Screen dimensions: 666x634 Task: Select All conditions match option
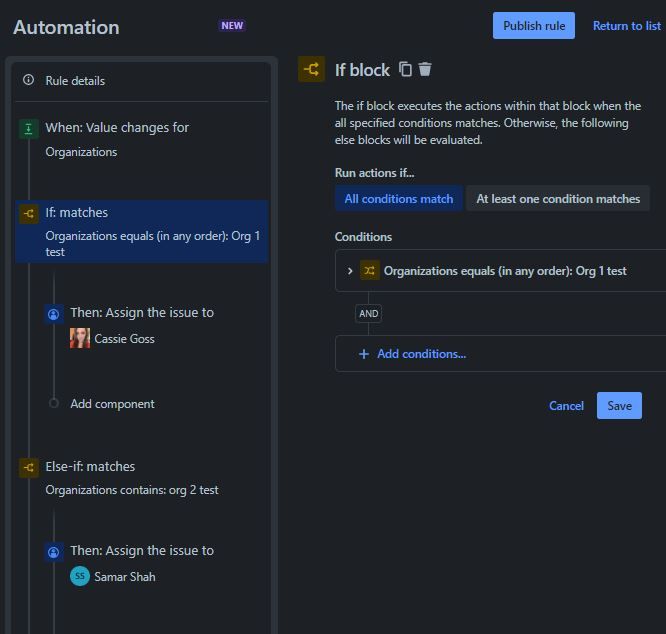(398, 199)
